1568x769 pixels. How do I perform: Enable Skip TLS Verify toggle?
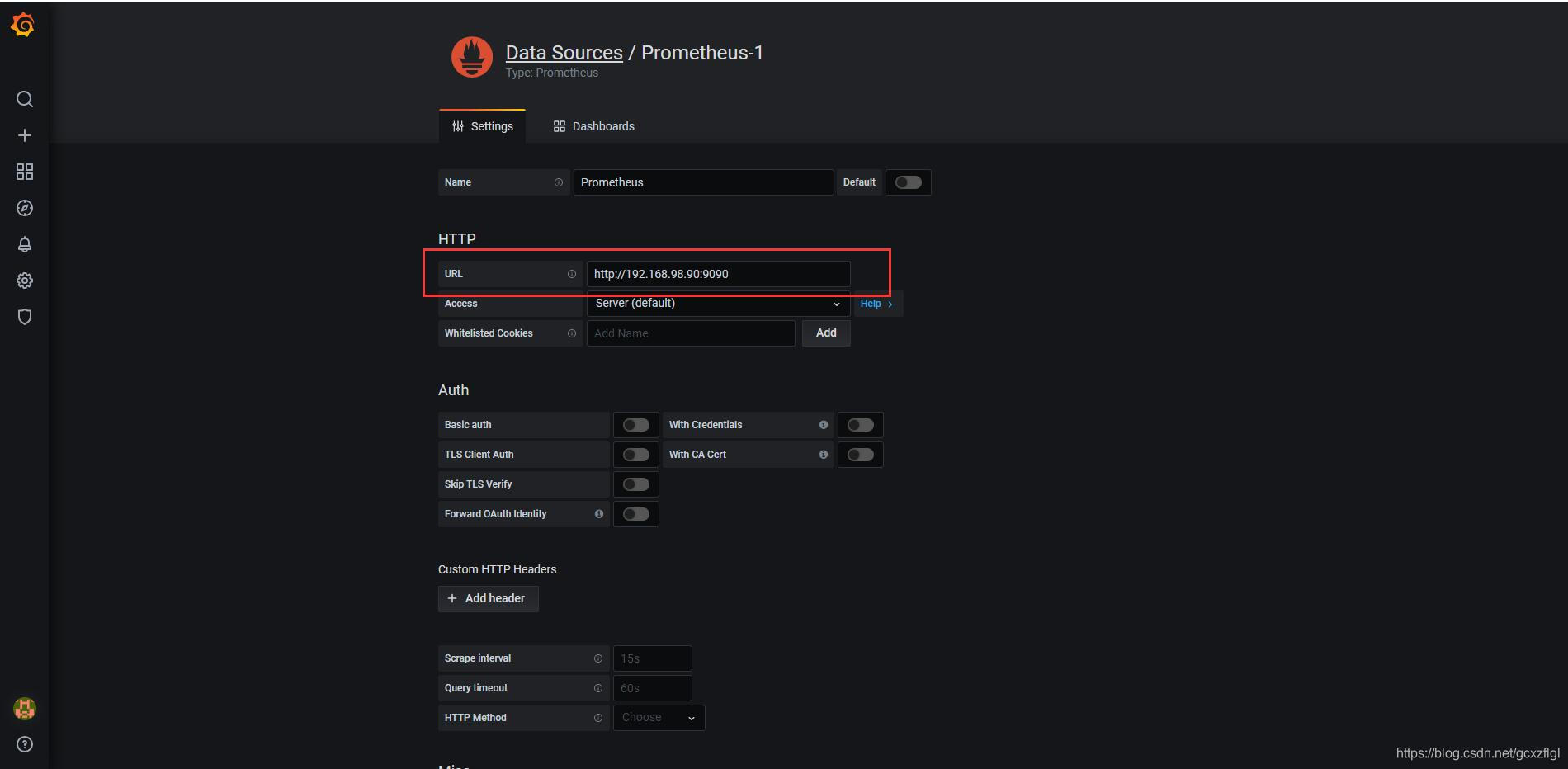[636, 484]
